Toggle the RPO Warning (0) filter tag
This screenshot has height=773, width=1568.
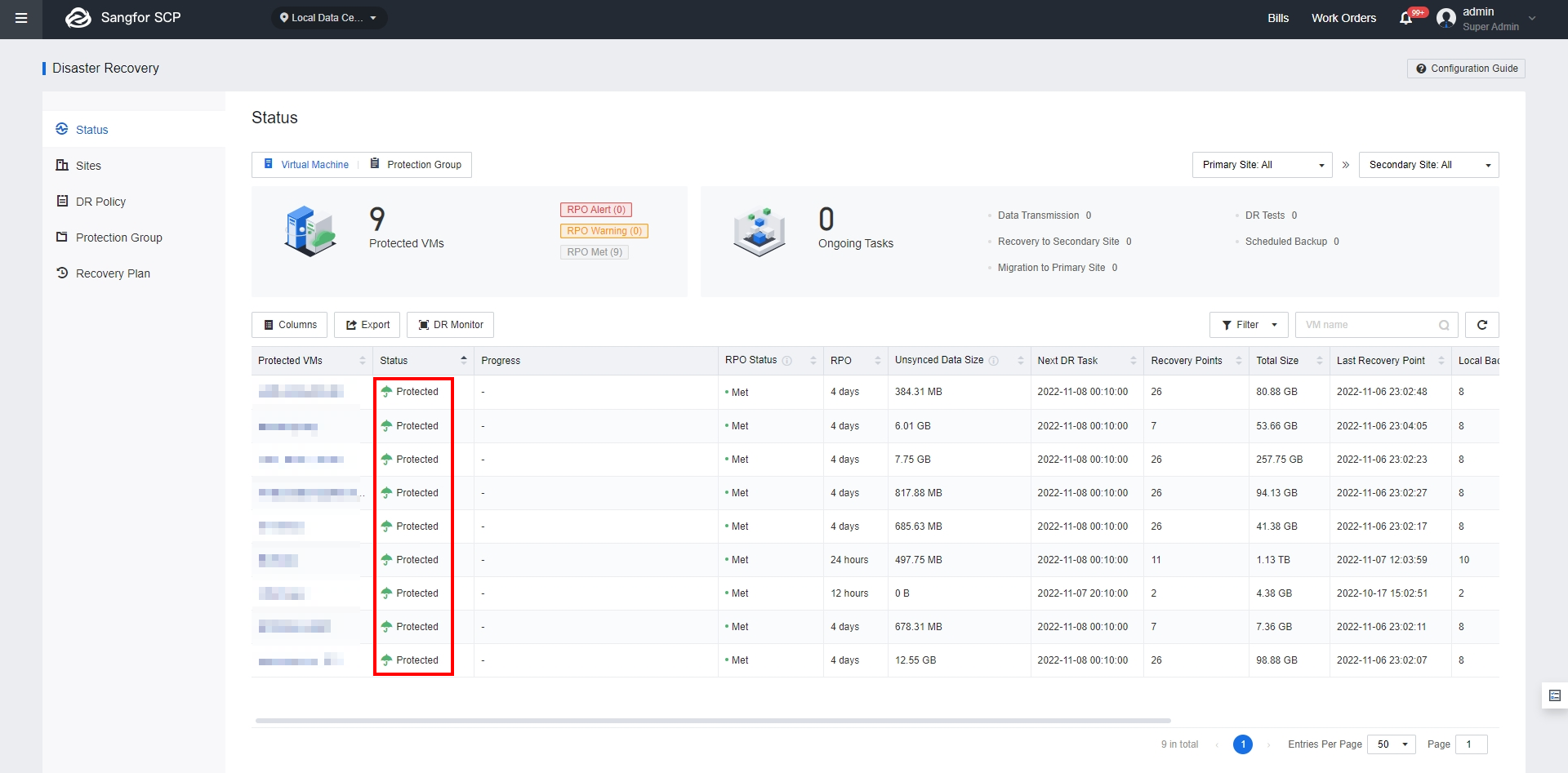604,231
